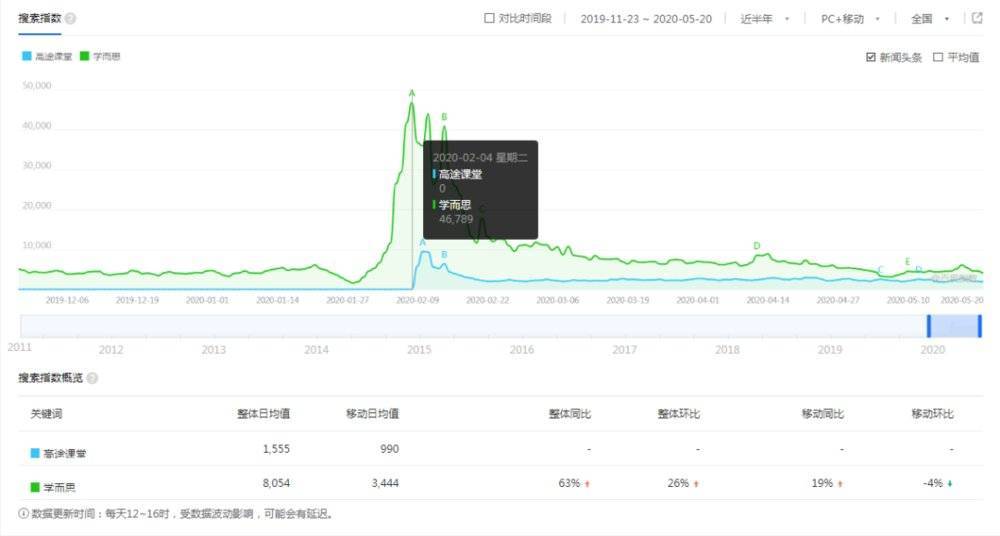This screenshot has height=536, width=1000.
Task: Click 26% 整体环比 value
Action: click(x=678, y=483)
